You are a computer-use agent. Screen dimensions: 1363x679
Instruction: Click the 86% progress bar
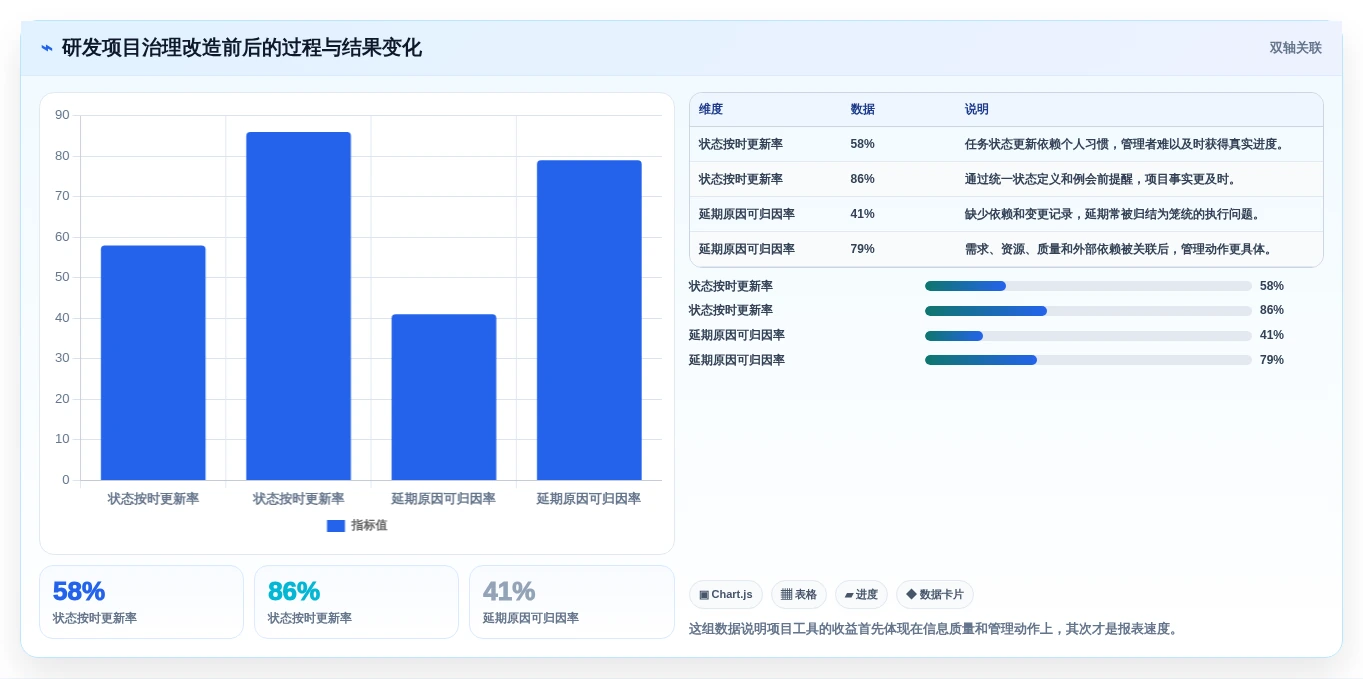[x=1088, y=311]
